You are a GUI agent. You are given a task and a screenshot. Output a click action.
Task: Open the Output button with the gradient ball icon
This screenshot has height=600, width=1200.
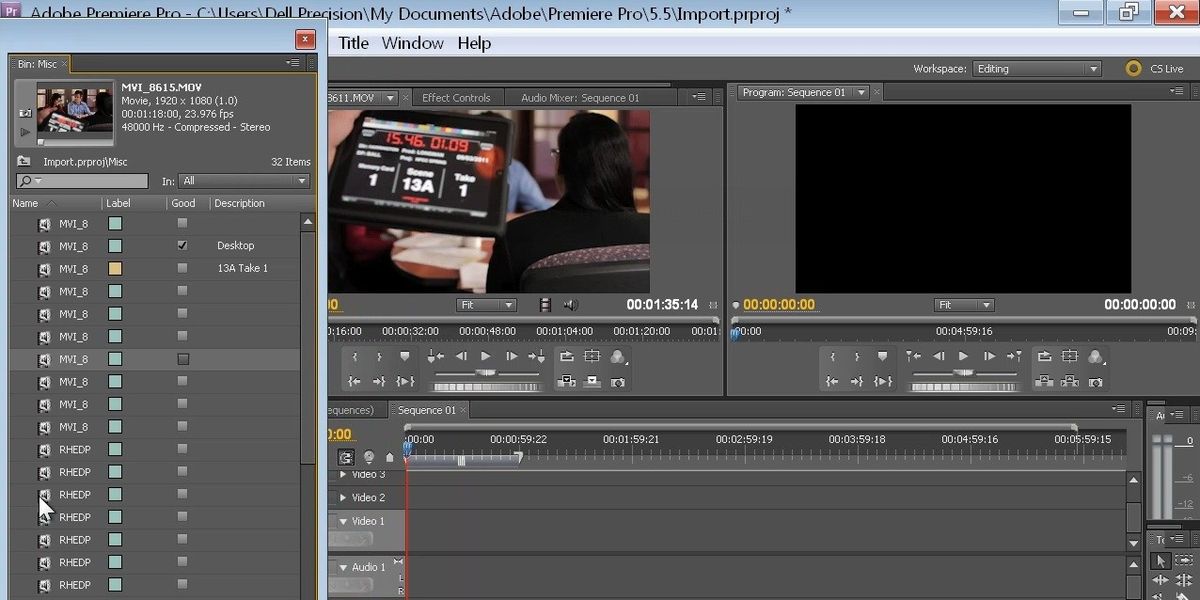(618, 357)
